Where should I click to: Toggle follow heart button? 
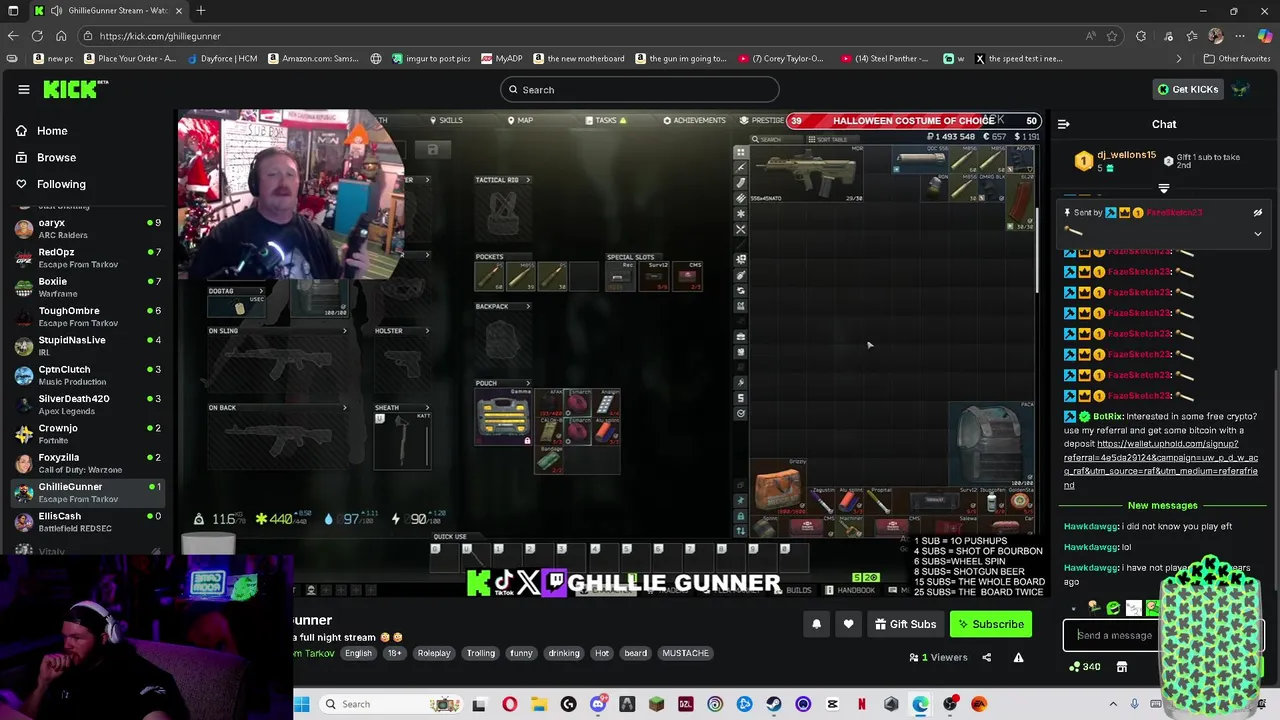tap(848, 624)
